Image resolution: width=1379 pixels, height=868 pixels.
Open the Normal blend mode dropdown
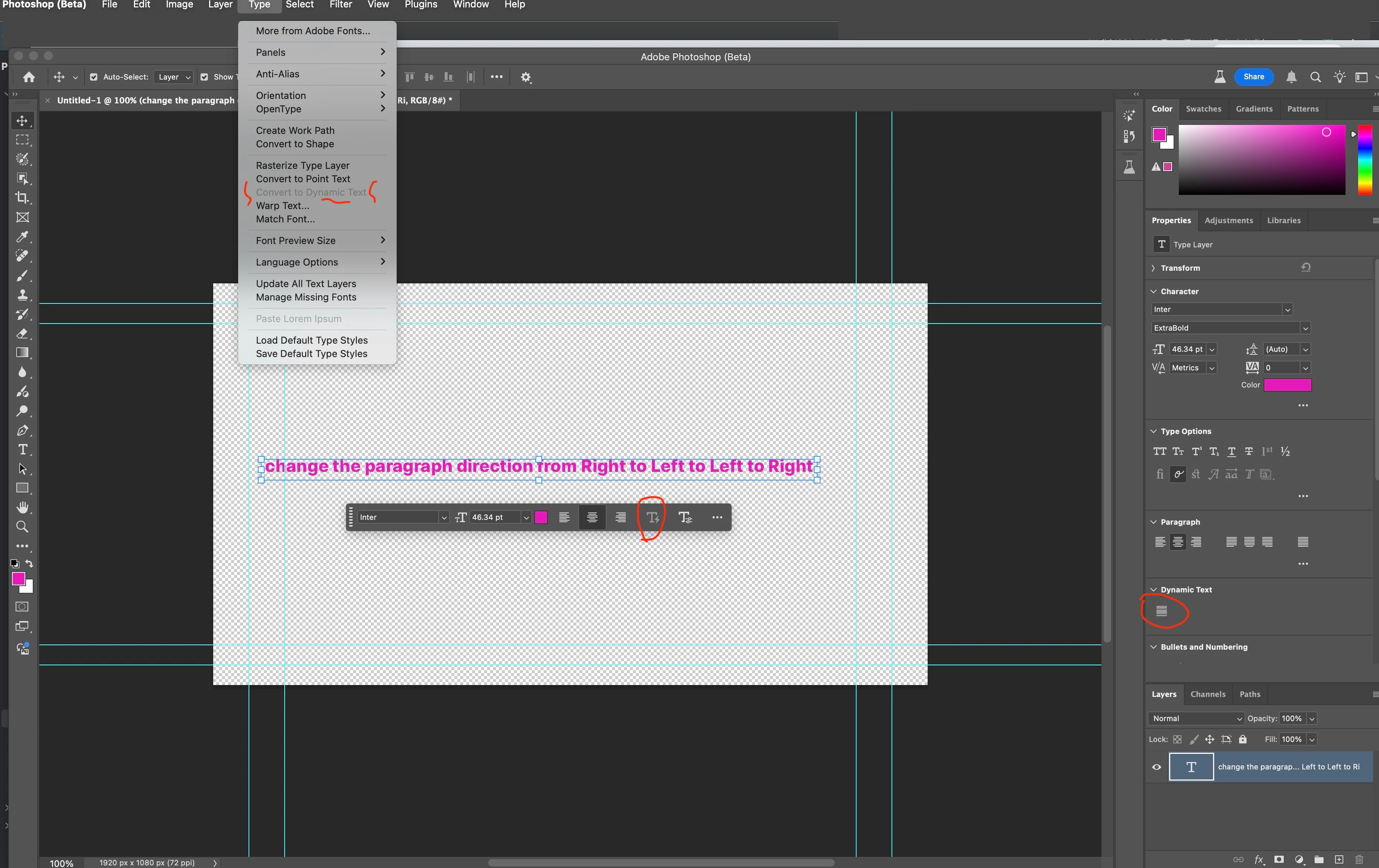[x=1196, y=718]
